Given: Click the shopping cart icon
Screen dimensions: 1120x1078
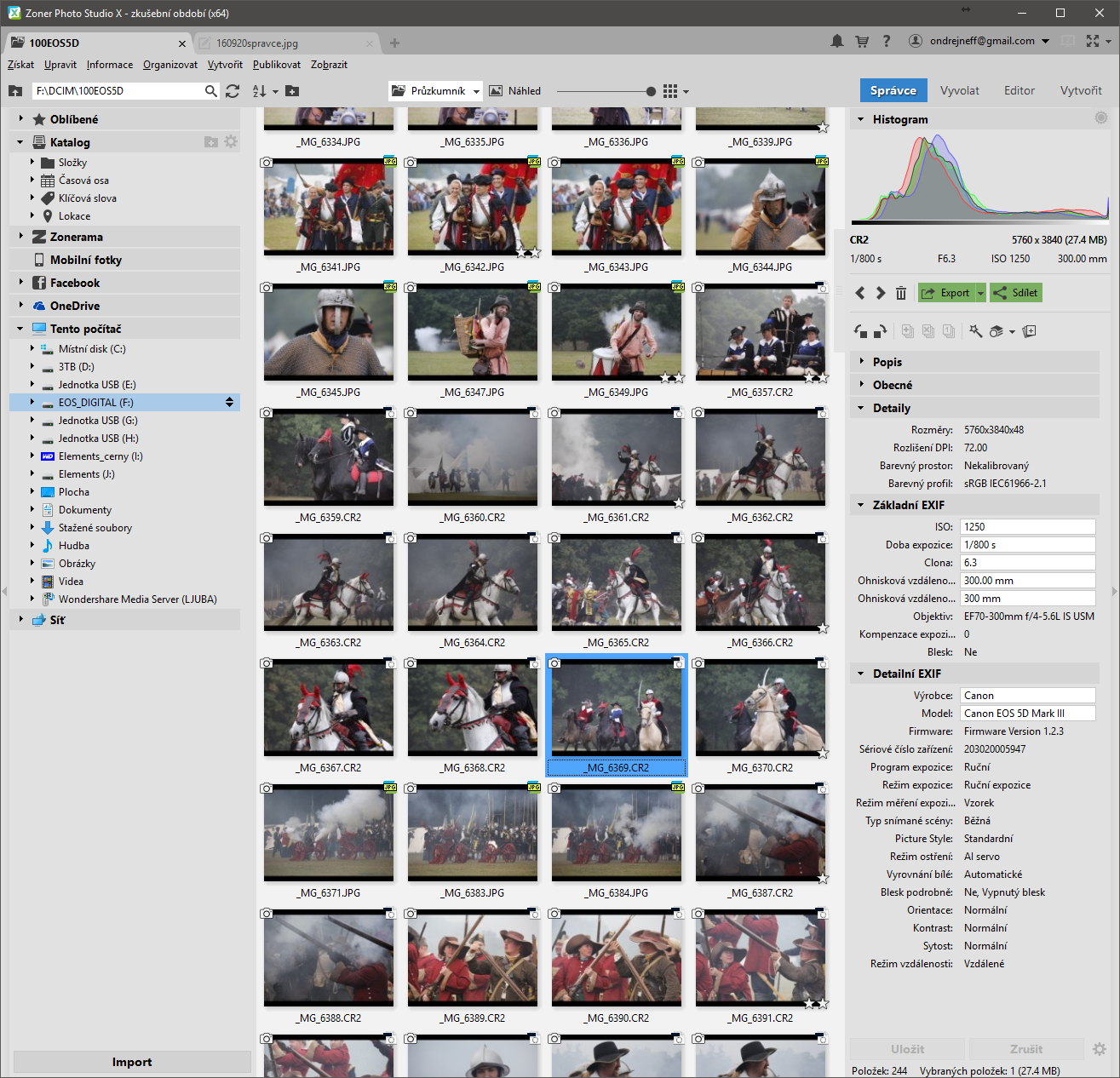Looking at the screenshot, I should pos(862,41).
